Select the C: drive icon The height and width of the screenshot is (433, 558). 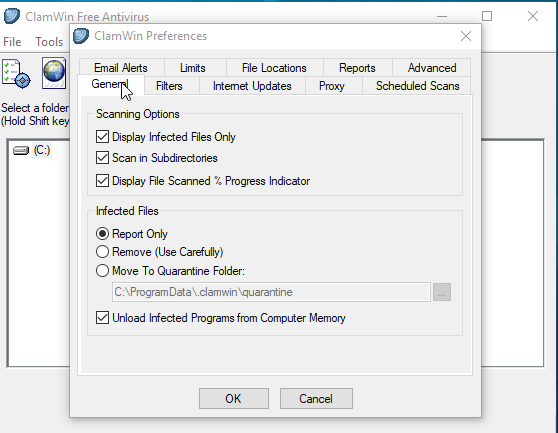(x=21, y=151)
